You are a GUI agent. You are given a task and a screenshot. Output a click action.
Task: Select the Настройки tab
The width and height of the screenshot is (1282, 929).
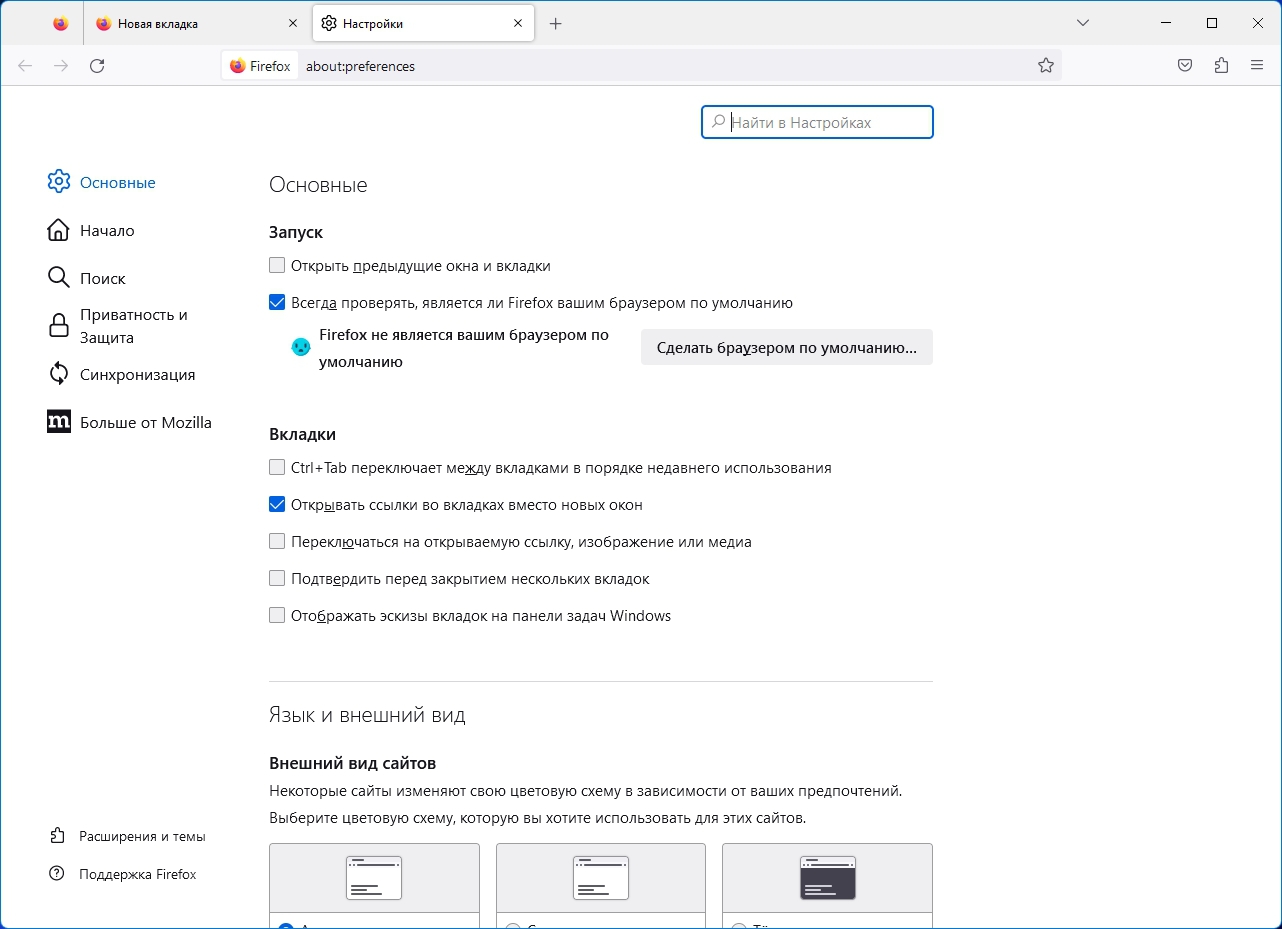[422, 24]
